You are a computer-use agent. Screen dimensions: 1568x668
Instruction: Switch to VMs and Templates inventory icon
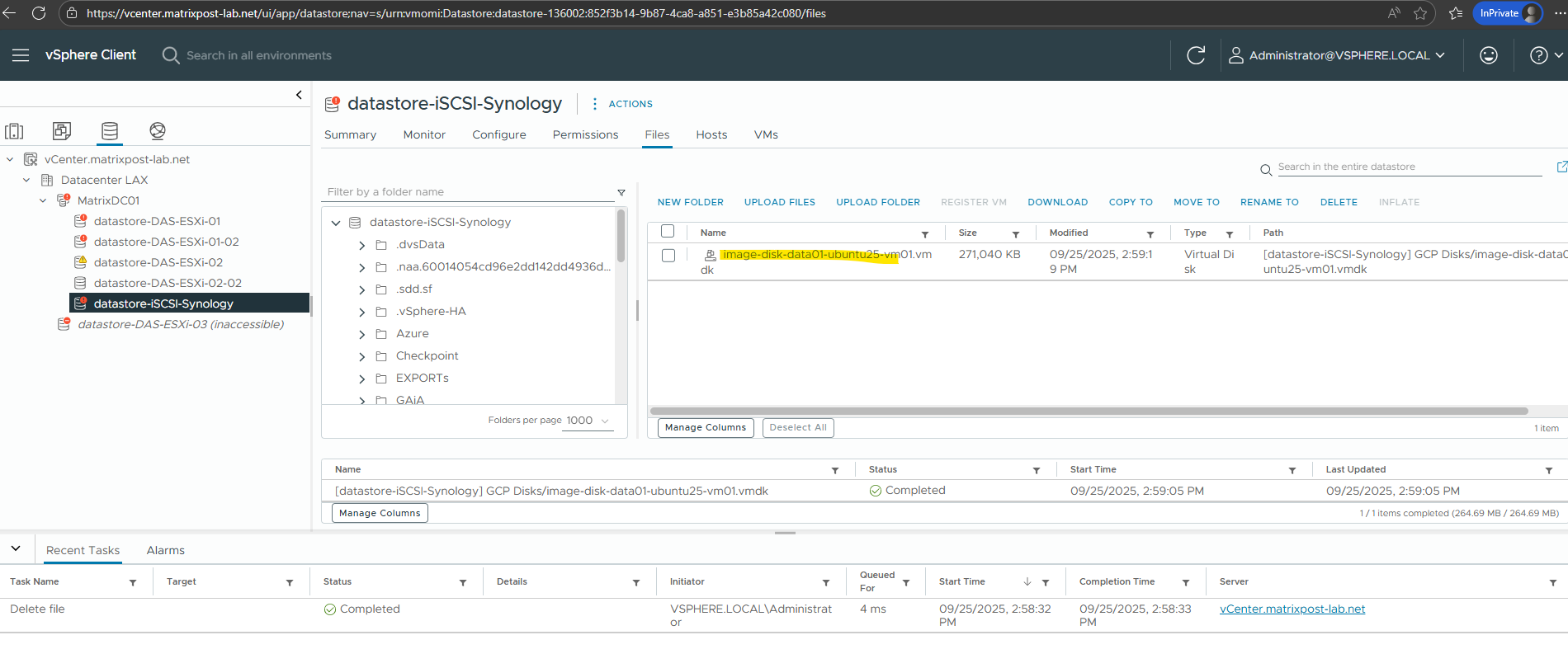(x=62, y=131)
